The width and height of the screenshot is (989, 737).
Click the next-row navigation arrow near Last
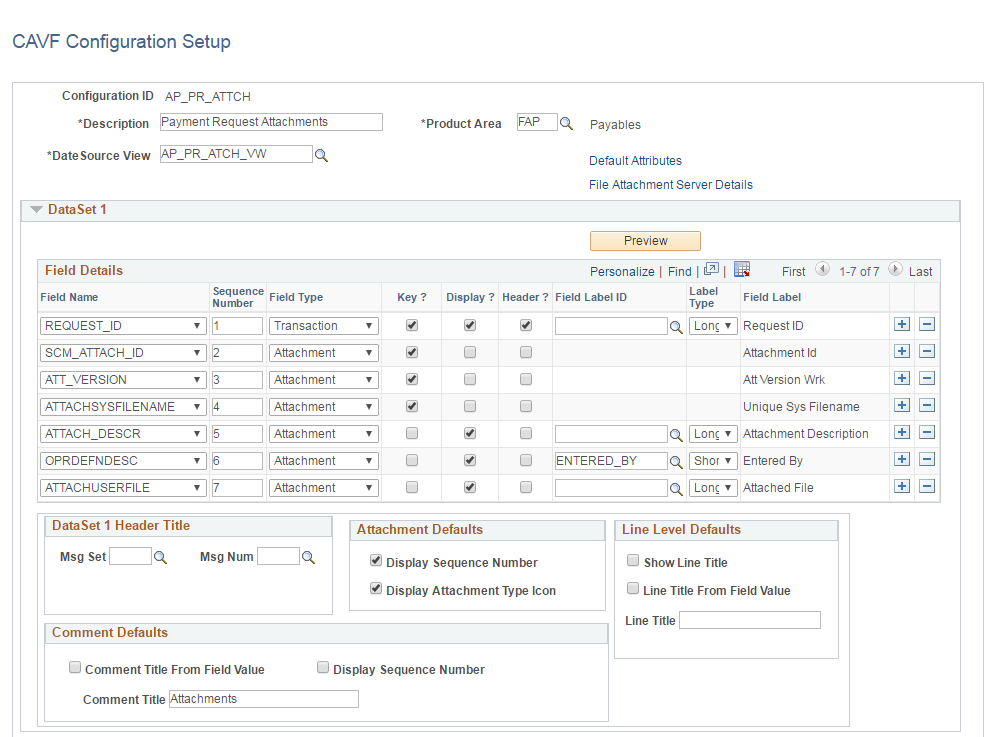(x=896, y=270)
